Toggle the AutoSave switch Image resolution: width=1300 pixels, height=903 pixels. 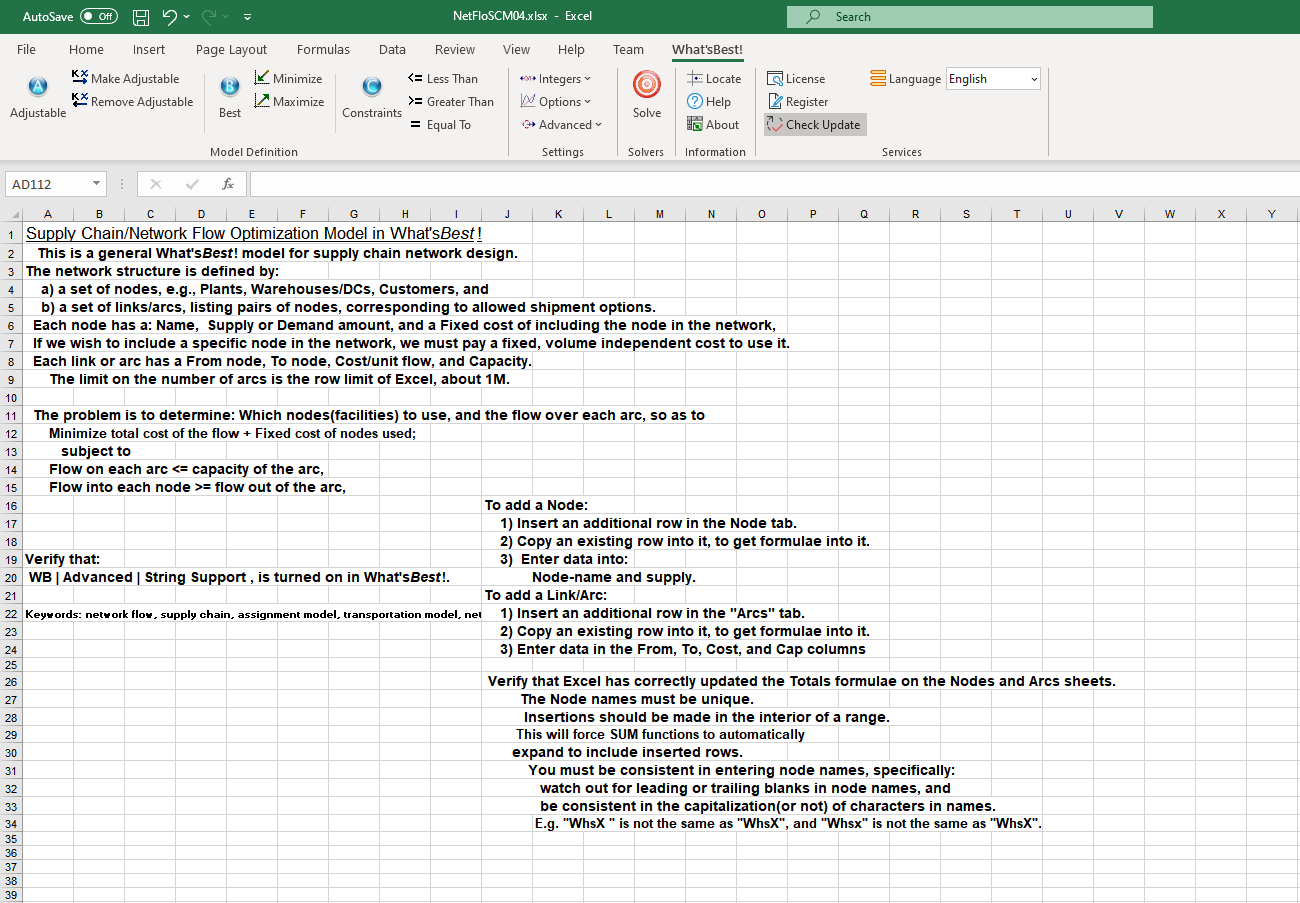(x=98, y=17)
